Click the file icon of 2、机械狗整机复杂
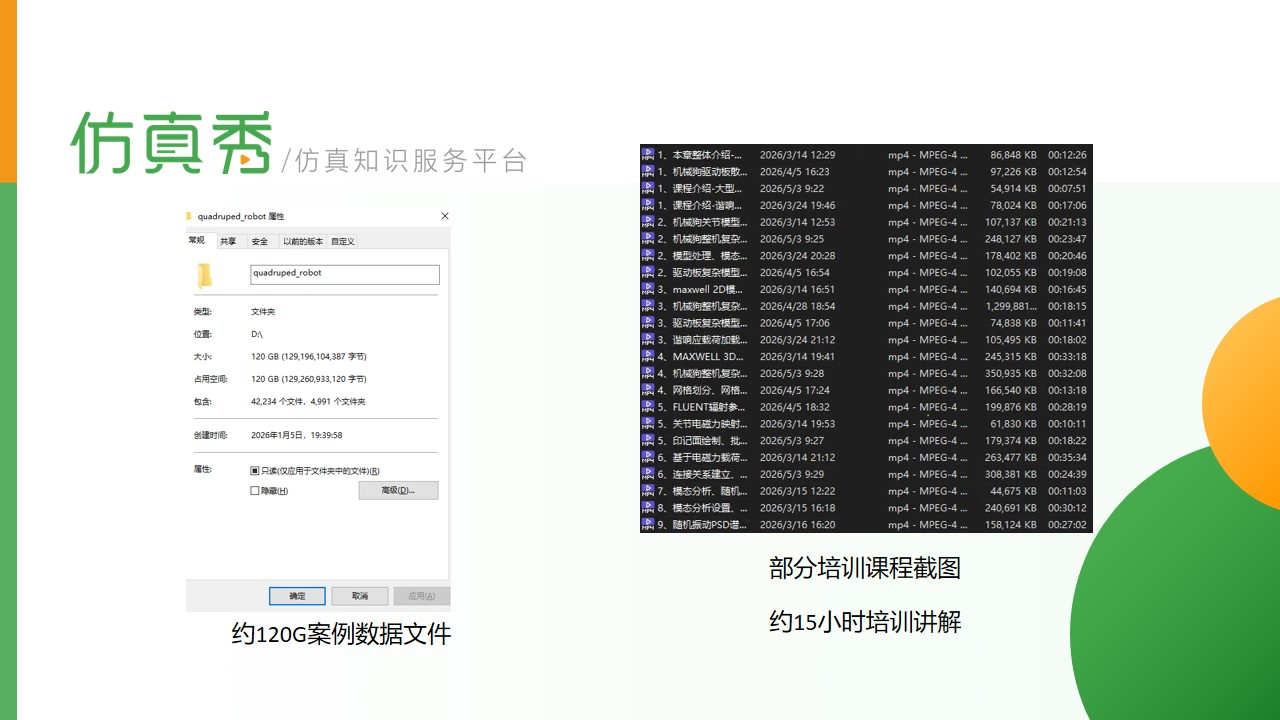 648,239
